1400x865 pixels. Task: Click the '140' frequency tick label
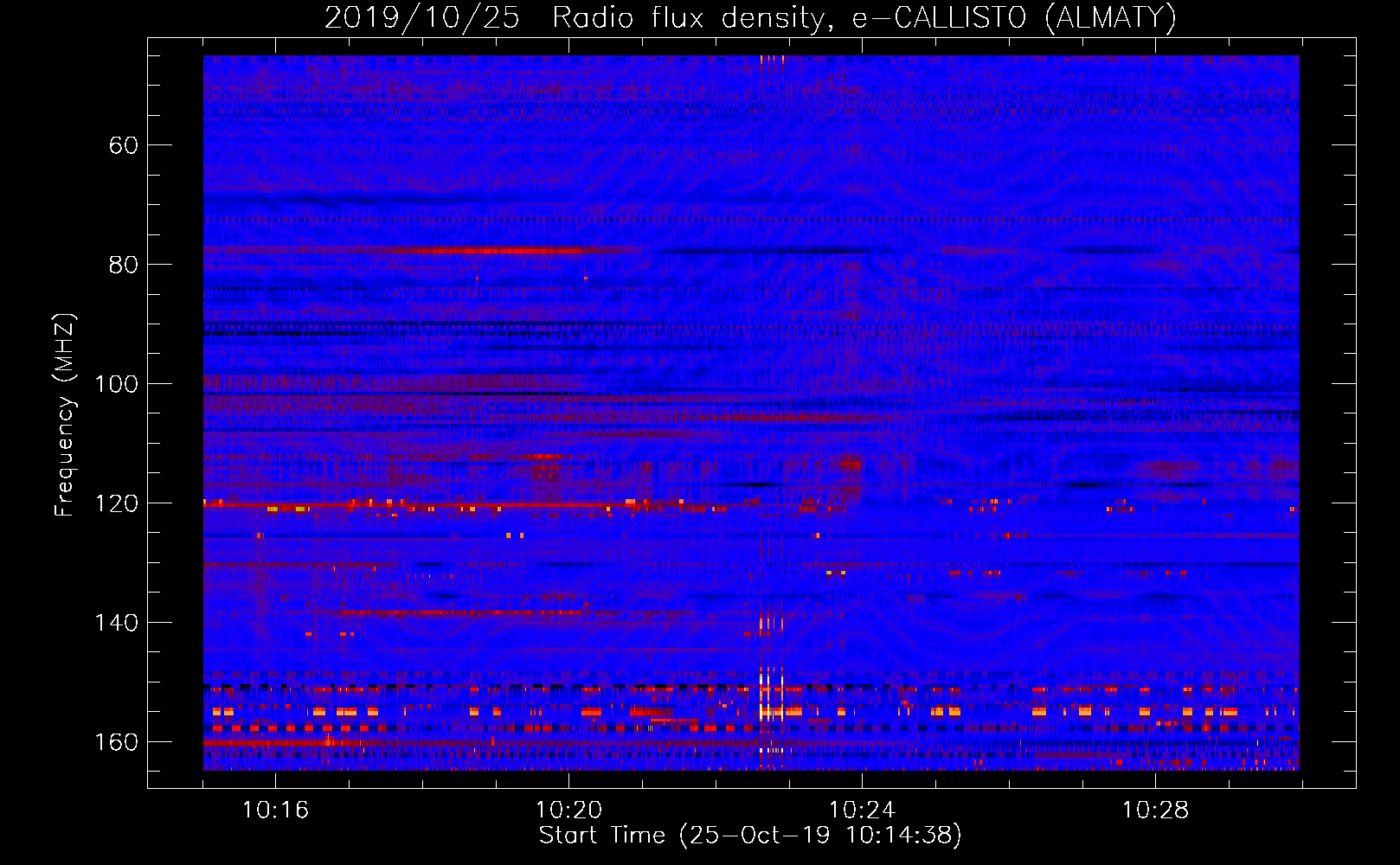(x=116, y=623)
